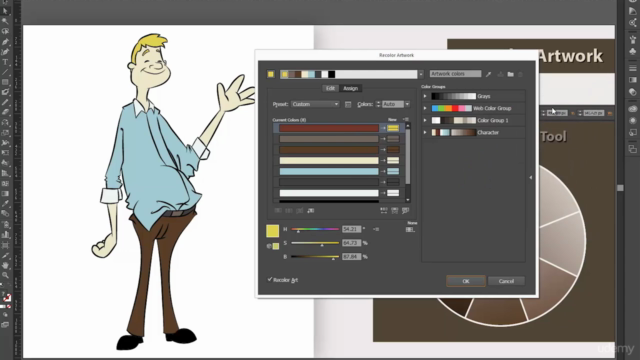Image resolution: width=640 pixels, height=360 pixels.
Task: Toggle Recolor Art checkbox
Action: click(x=270, y=280)
